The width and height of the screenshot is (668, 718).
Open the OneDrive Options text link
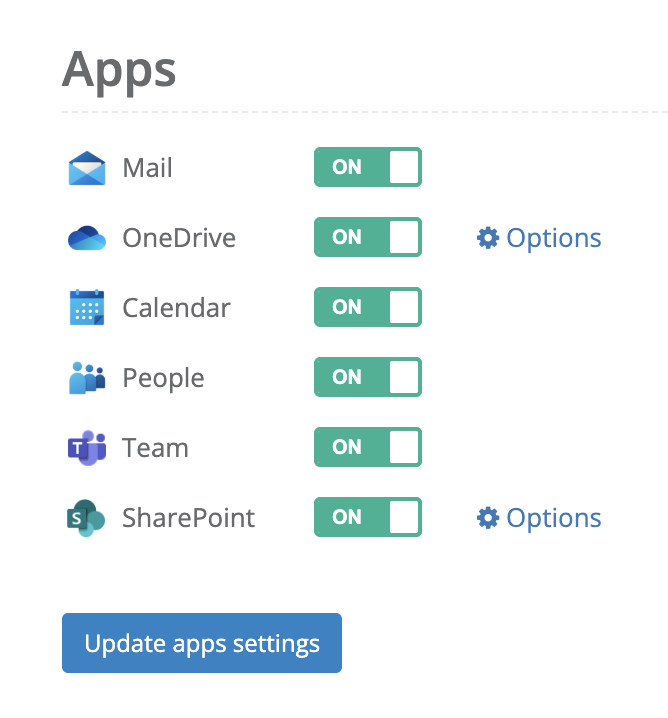coord(554,238)
